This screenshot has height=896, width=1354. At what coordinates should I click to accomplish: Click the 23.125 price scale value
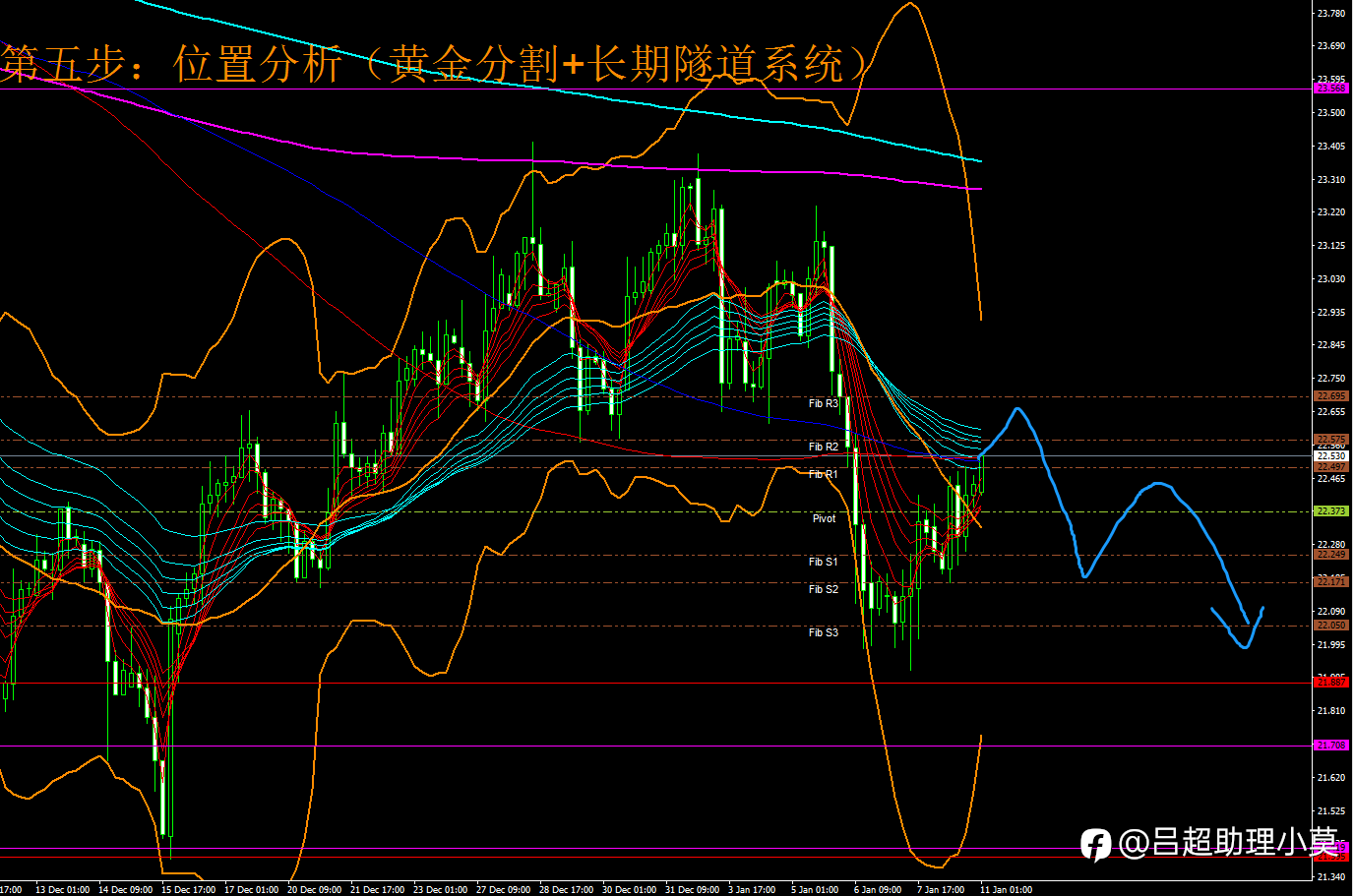[x=1331, y=246]
